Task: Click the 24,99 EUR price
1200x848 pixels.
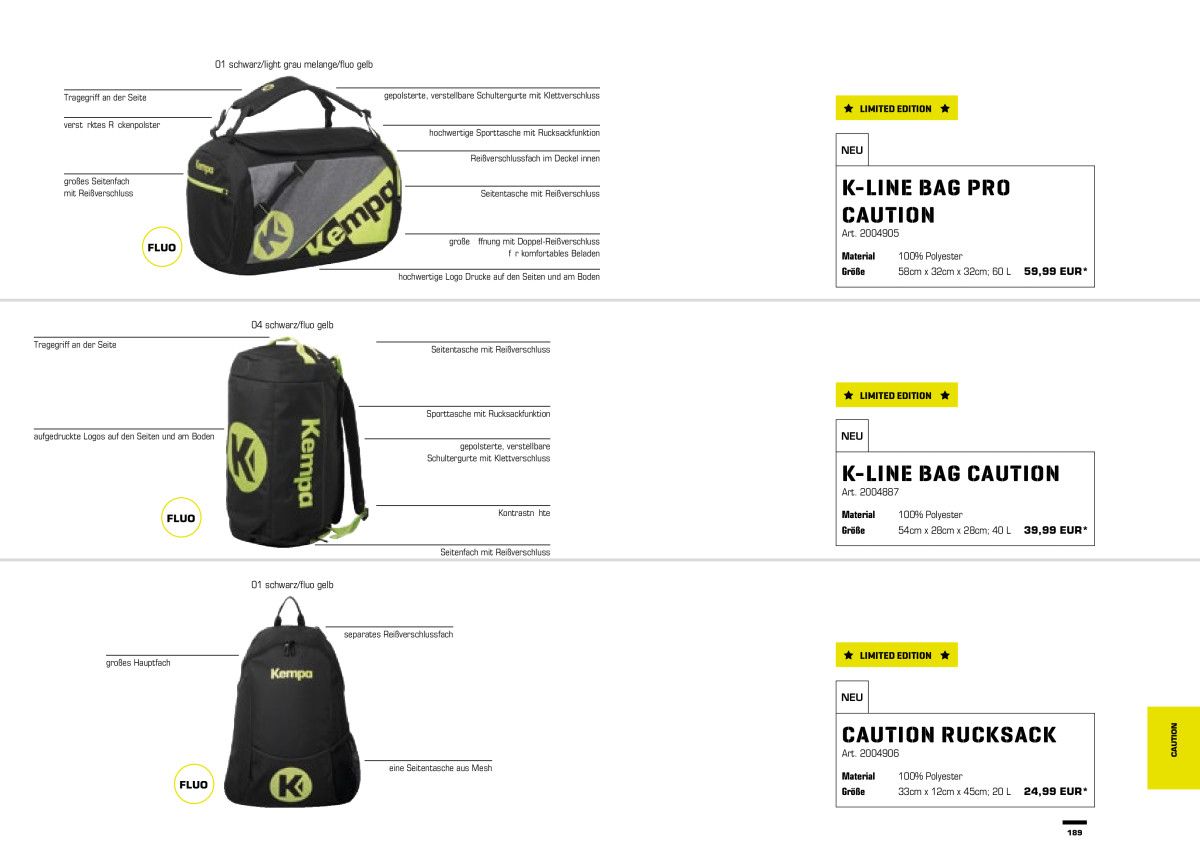Action: click(x=1056, y=791)
